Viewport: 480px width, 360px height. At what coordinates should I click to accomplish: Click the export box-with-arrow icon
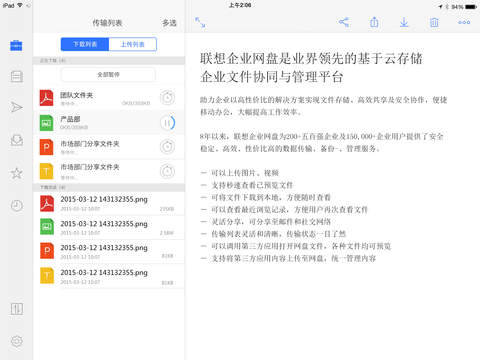pyautogui.click(x=374, y=22)
